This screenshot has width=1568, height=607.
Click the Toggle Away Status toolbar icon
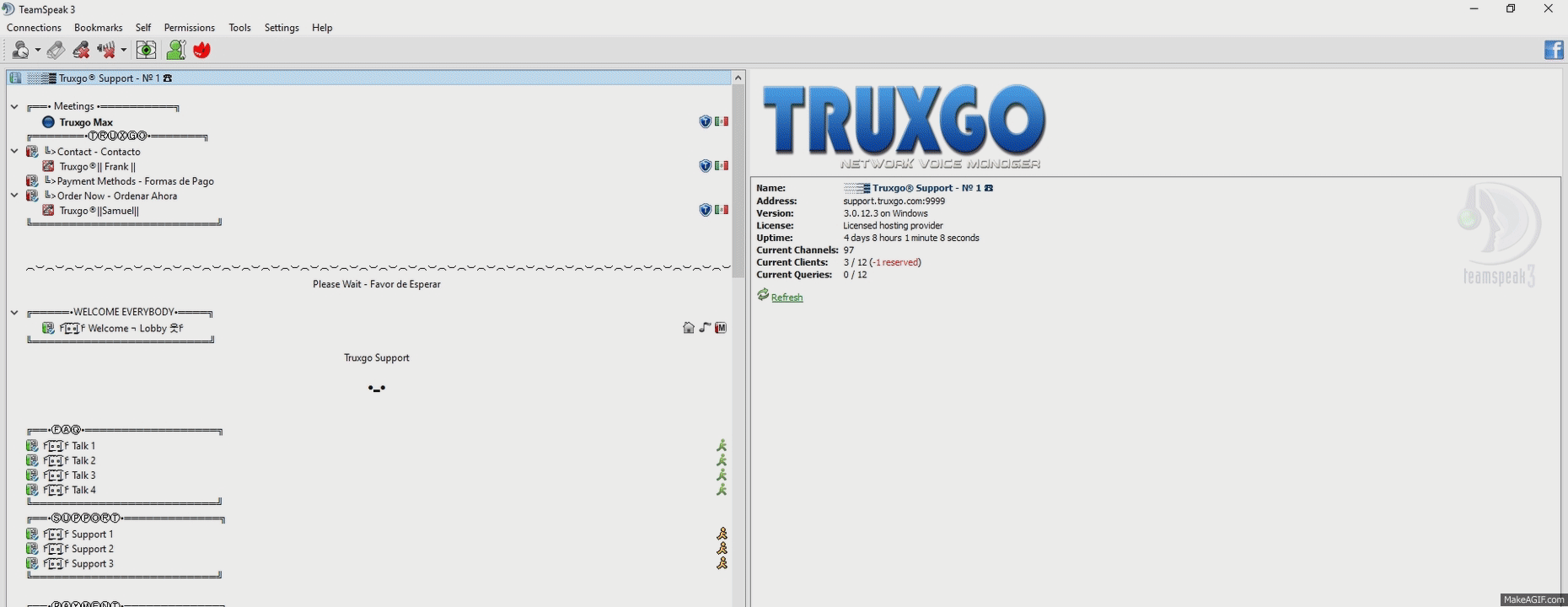(21, 51)
